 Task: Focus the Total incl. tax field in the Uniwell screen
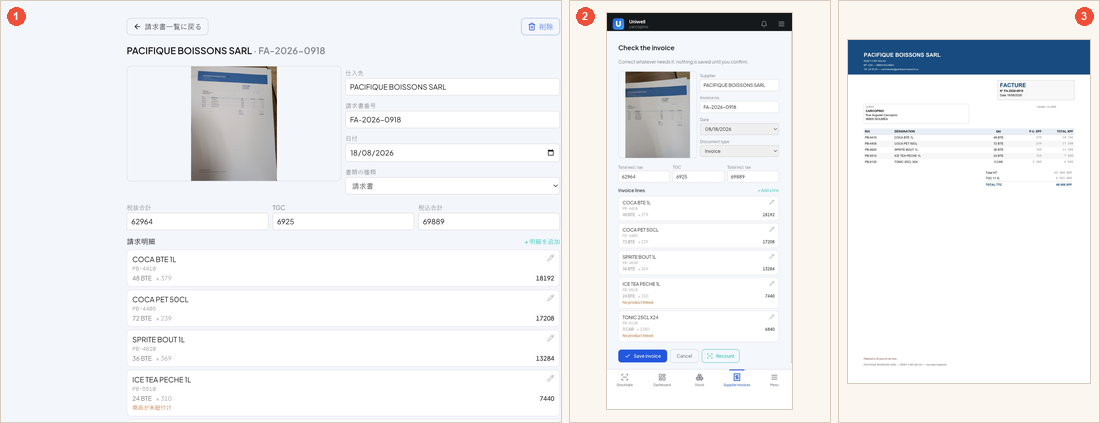[753, 177]
